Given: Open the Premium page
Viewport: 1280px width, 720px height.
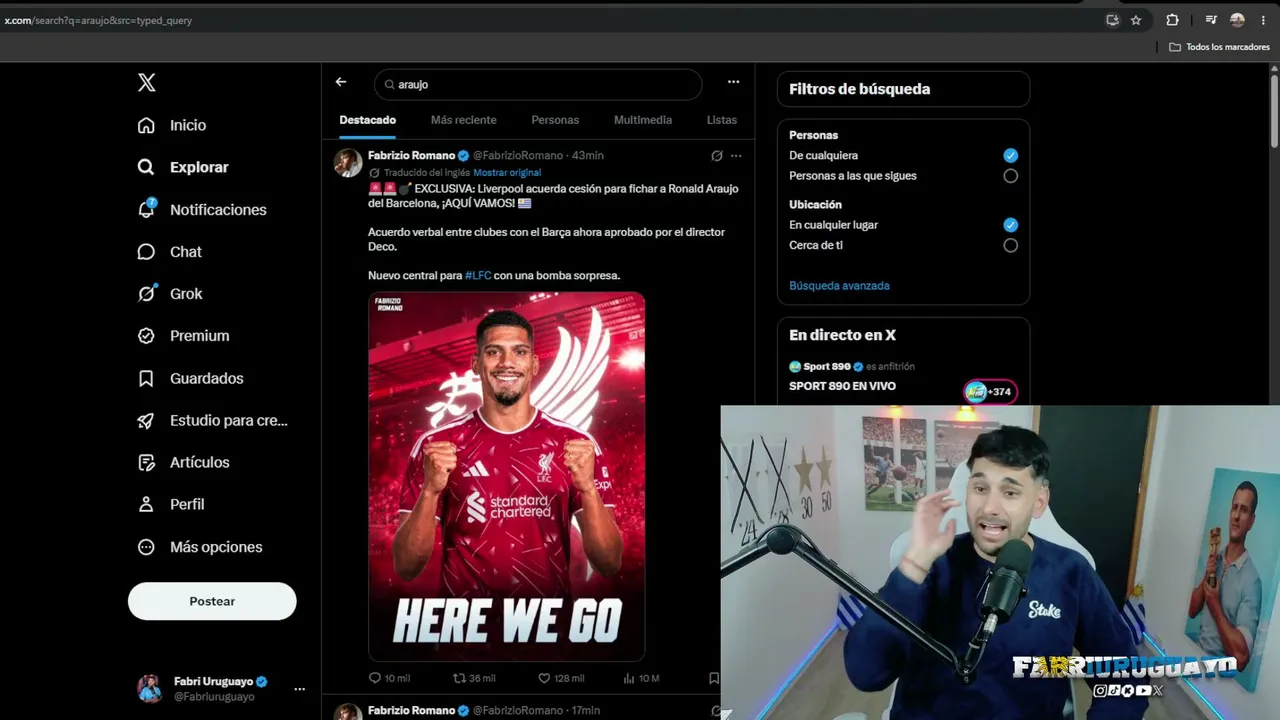Looking at the screenshot, I should click(183, 336).
